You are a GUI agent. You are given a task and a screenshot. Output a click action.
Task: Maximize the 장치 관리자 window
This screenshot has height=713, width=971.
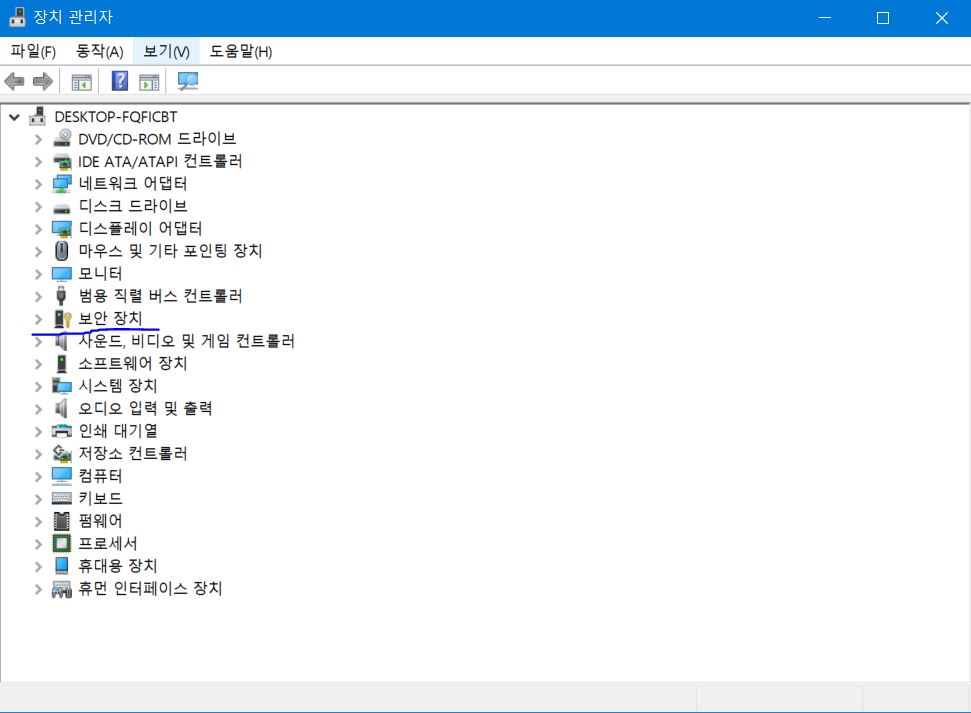(883, 18)
